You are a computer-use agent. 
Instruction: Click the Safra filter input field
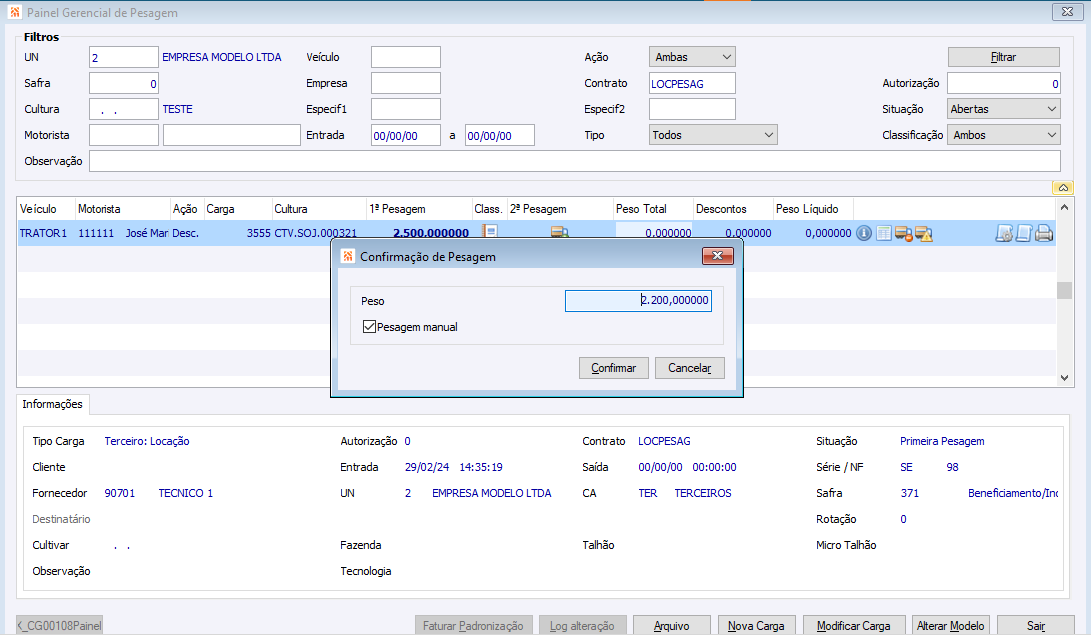[x=124, y=83]
